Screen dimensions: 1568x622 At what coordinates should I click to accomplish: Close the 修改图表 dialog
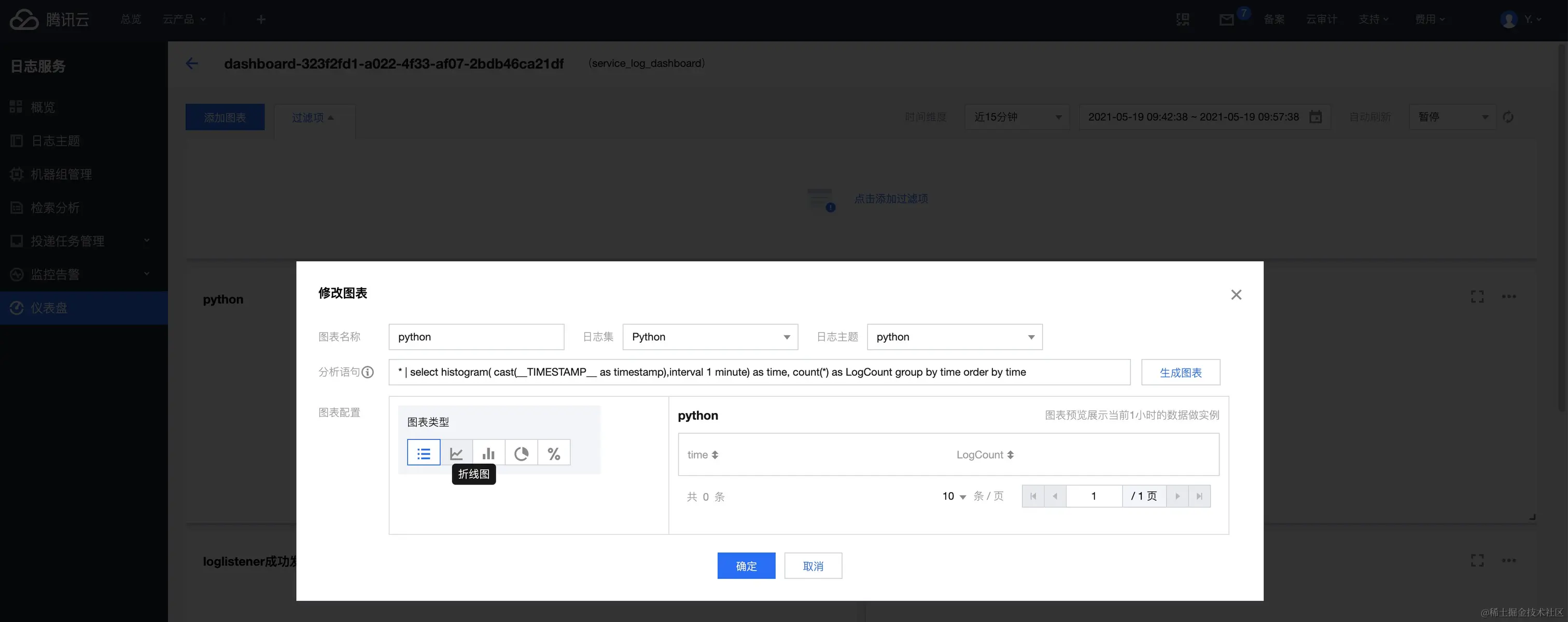1236,295
